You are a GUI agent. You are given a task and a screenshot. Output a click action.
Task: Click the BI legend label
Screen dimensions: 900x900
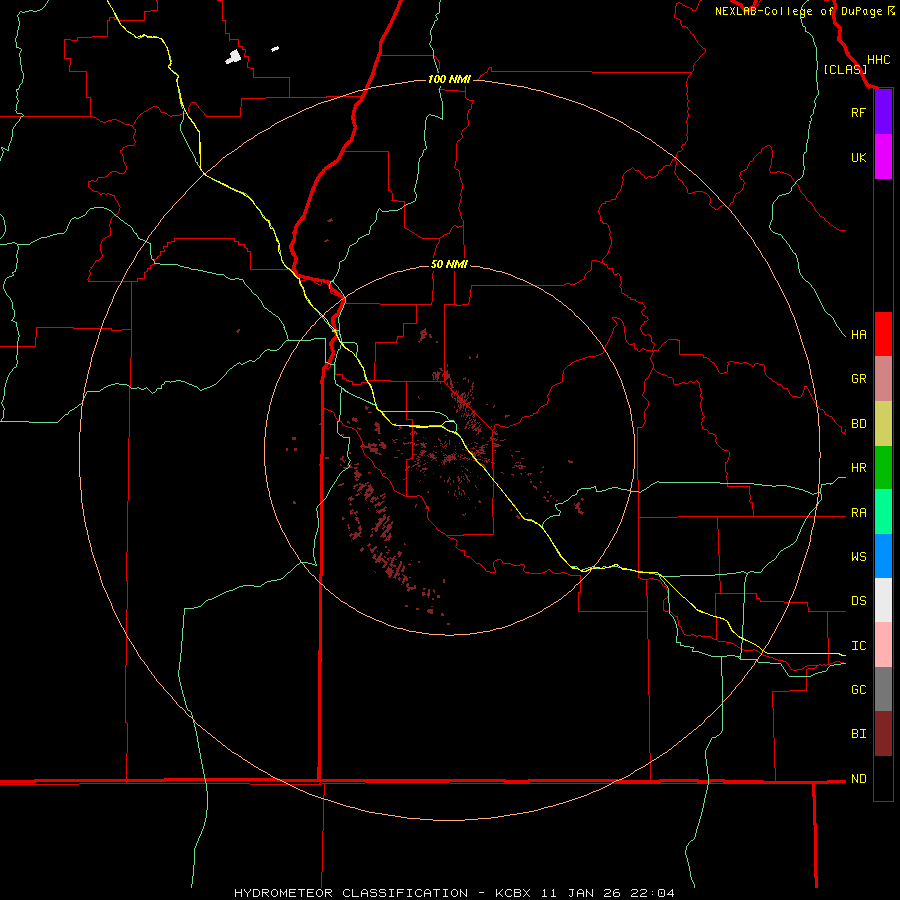858,734
